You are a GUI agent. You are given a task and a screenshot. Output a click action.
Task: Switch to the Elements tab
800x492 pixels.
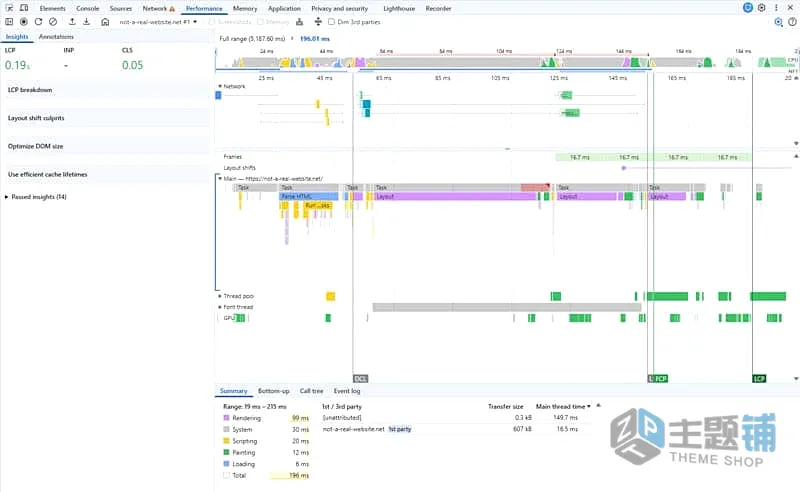click(x=53, y=9)
